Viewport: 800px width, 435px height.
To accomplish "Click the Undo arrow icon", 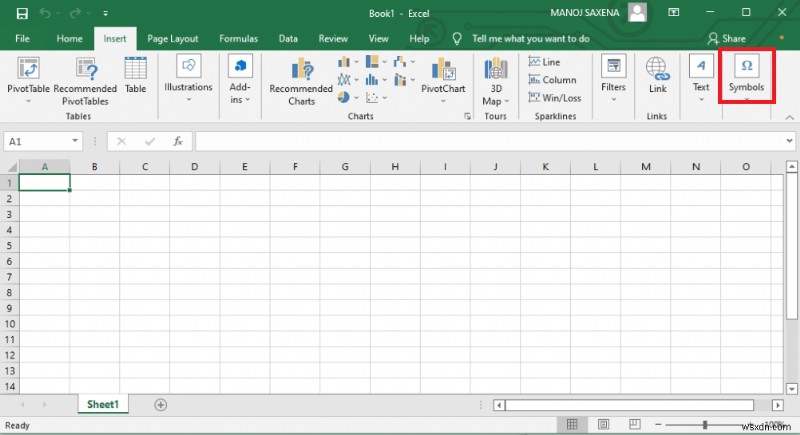I will coord(45,13).
